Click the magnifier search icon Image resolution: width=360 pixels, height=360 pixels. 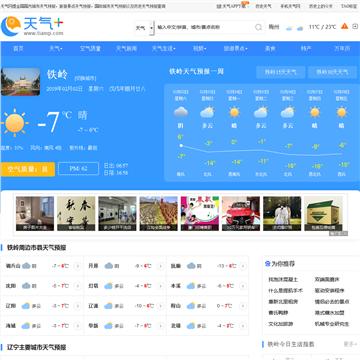point(258,27)
